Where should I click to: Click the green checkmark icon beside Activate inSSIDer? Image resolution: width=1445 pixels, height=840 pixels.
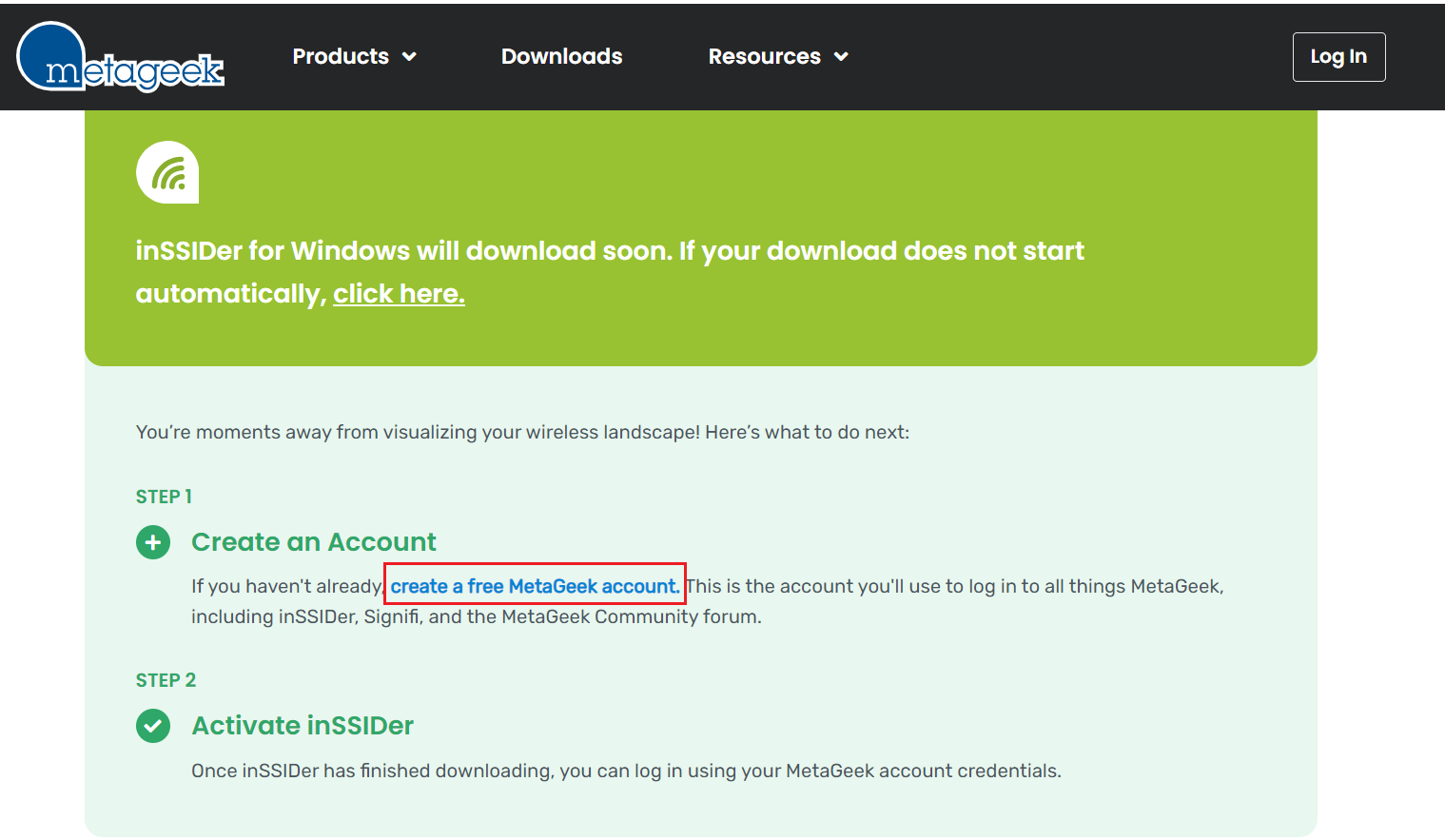click(153, 726)
